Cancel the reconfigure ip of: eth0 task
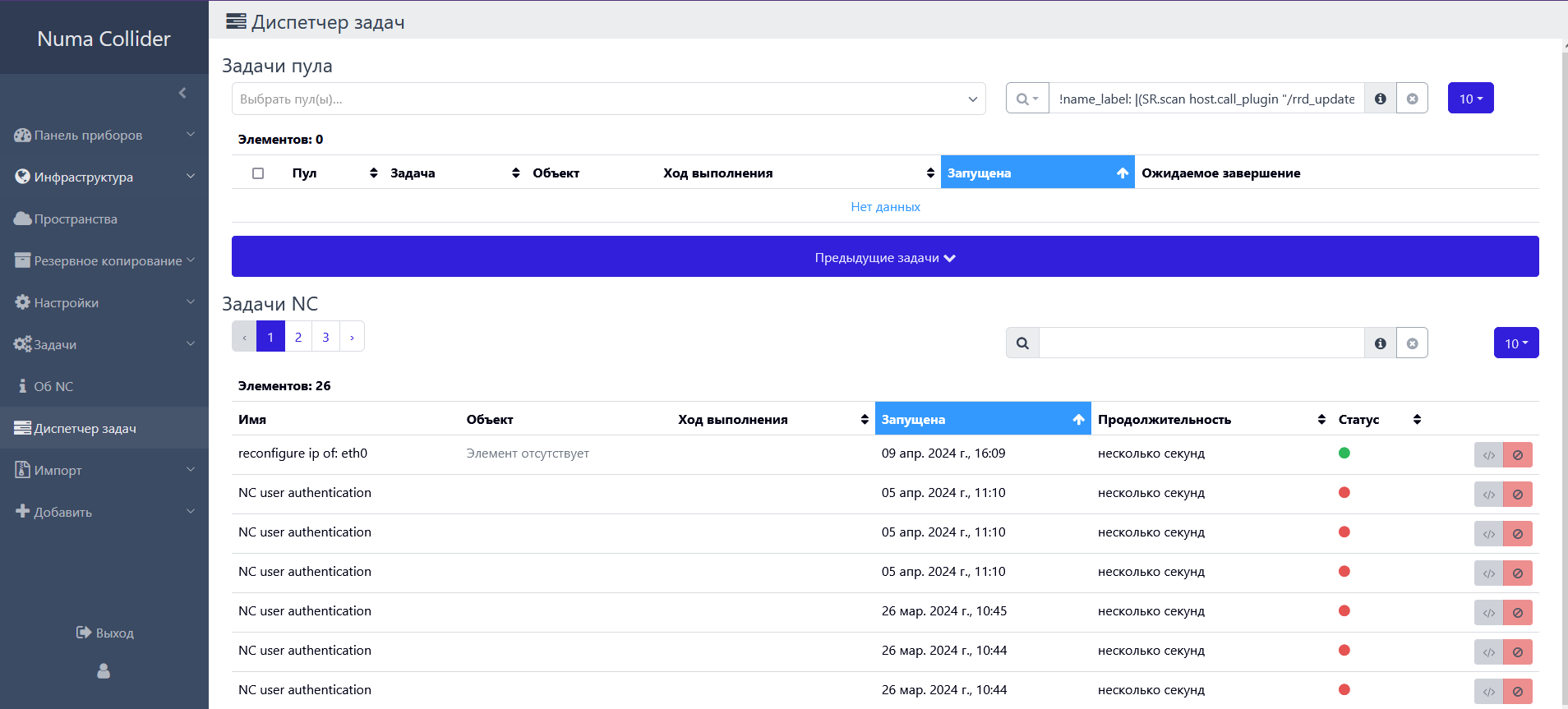The width and height of the screenshot is (1568, 709). [1518, 454]
